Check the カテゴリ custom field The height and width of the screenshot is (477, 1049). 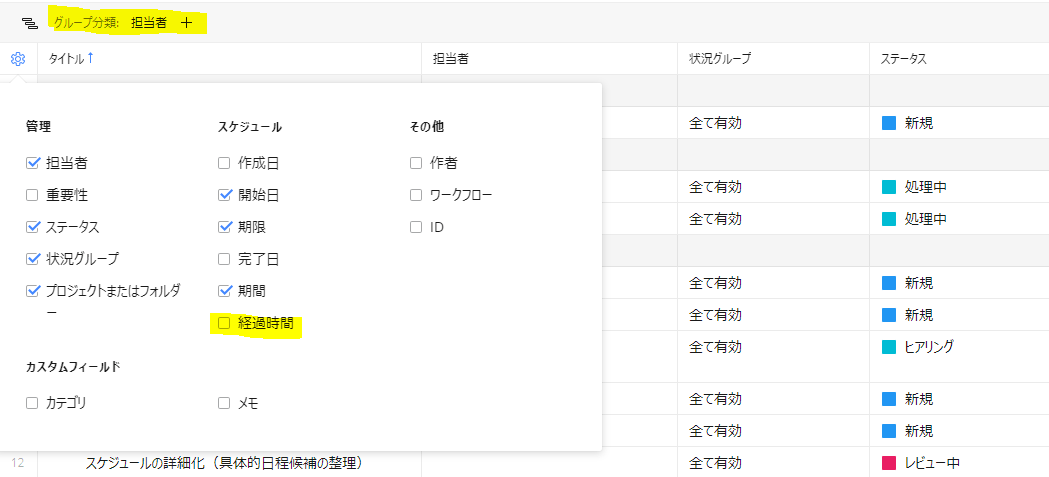(33, 403)
